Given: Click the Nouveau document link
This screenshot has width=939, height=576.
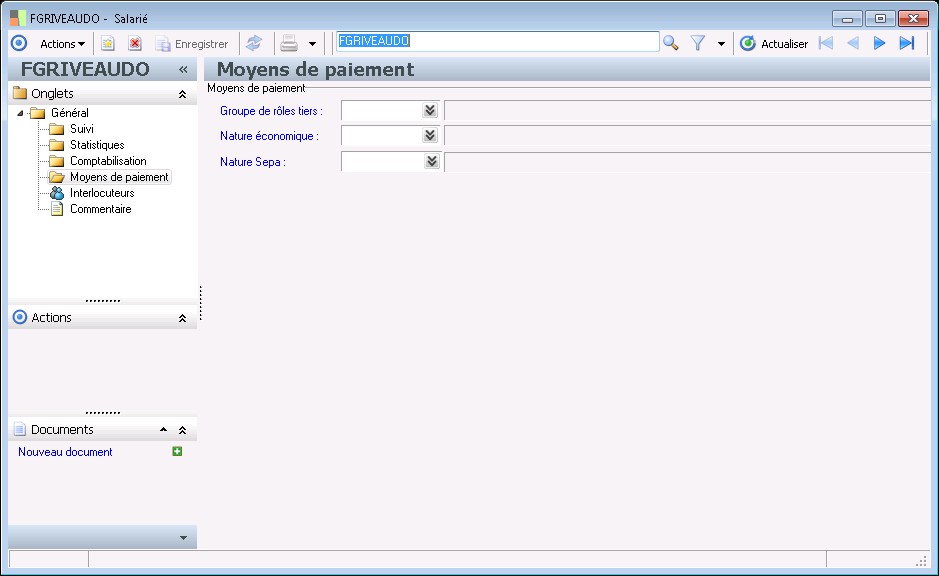Looking at the screenshot, I should pos(65,452).
